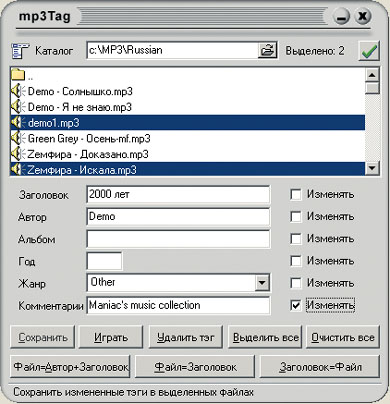The image size is (390, 404).
Task: Open the Жанр dropdown arrow
Action: (262, 283)
